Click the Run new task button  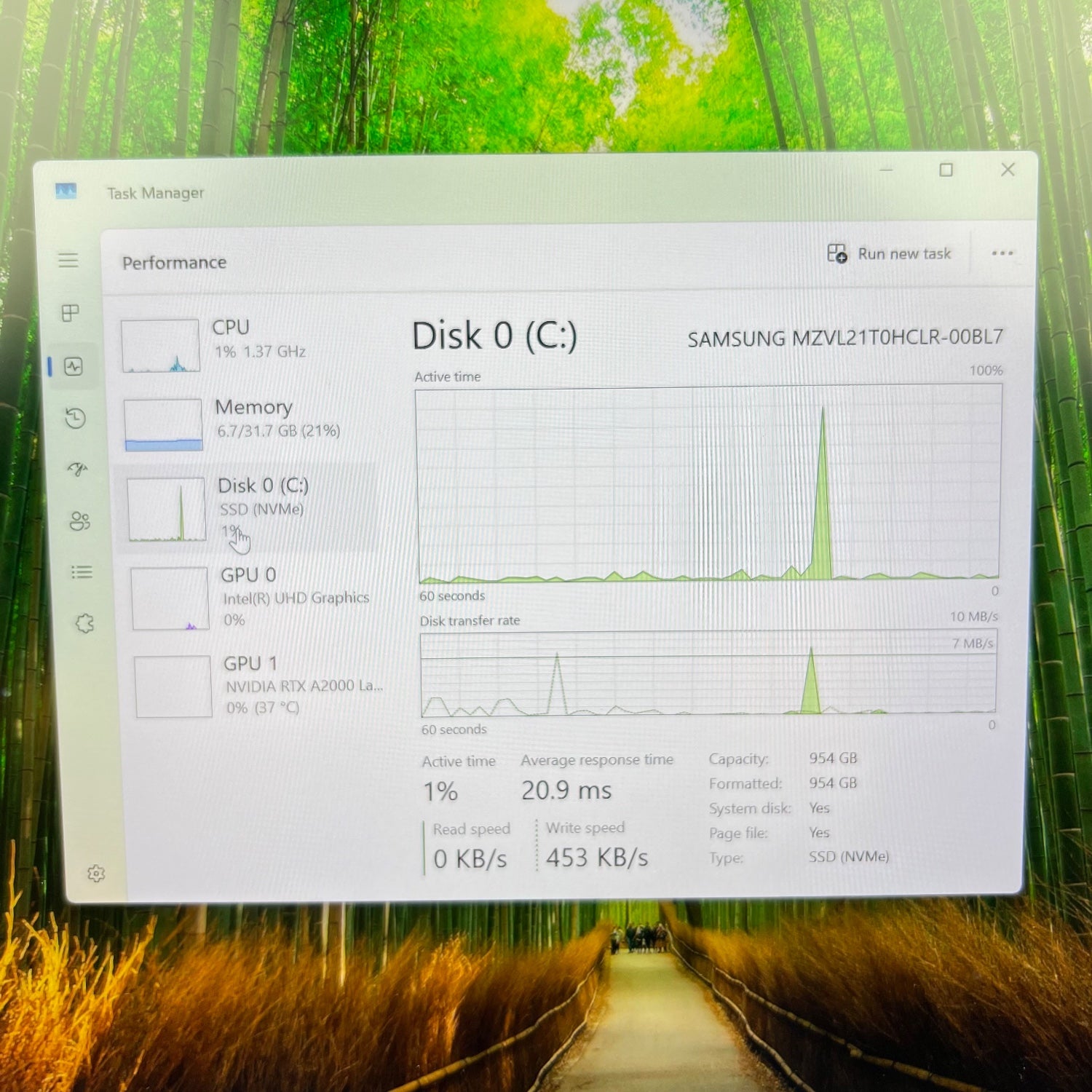890,254
